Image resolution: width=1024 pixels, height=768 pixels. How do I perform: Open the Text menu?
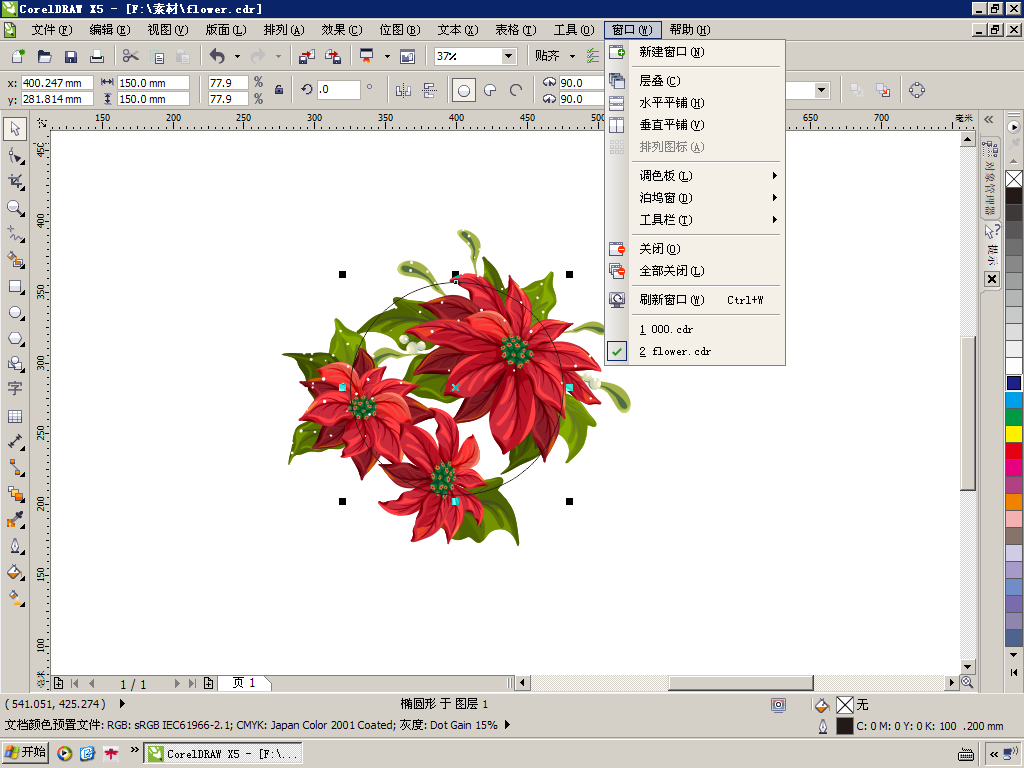pyautogui.click(x=458, y=30)
